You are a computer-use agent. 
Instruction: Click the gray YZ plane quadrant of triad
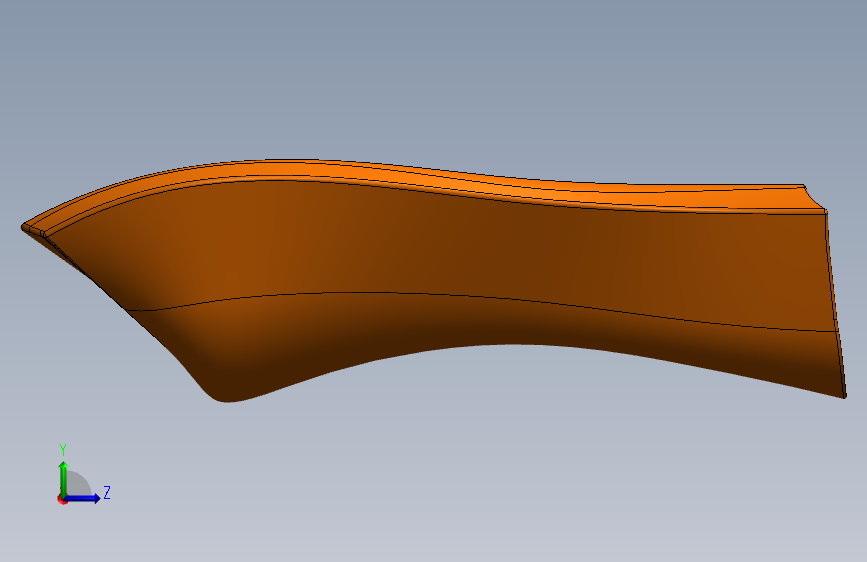79,483
